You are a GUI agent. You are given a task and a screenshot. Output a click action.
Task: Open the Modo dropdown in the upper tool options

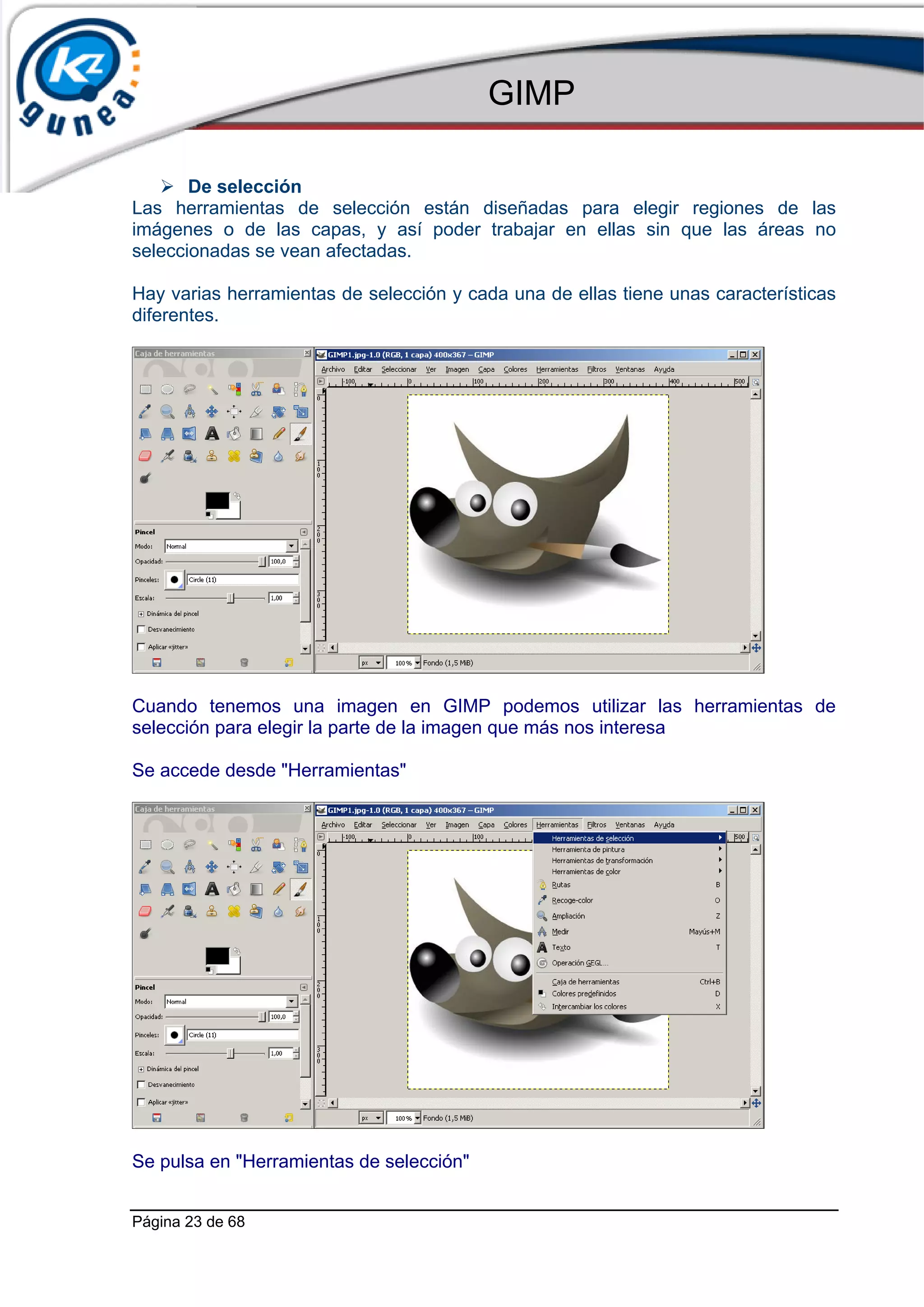(x=291, y=546)
